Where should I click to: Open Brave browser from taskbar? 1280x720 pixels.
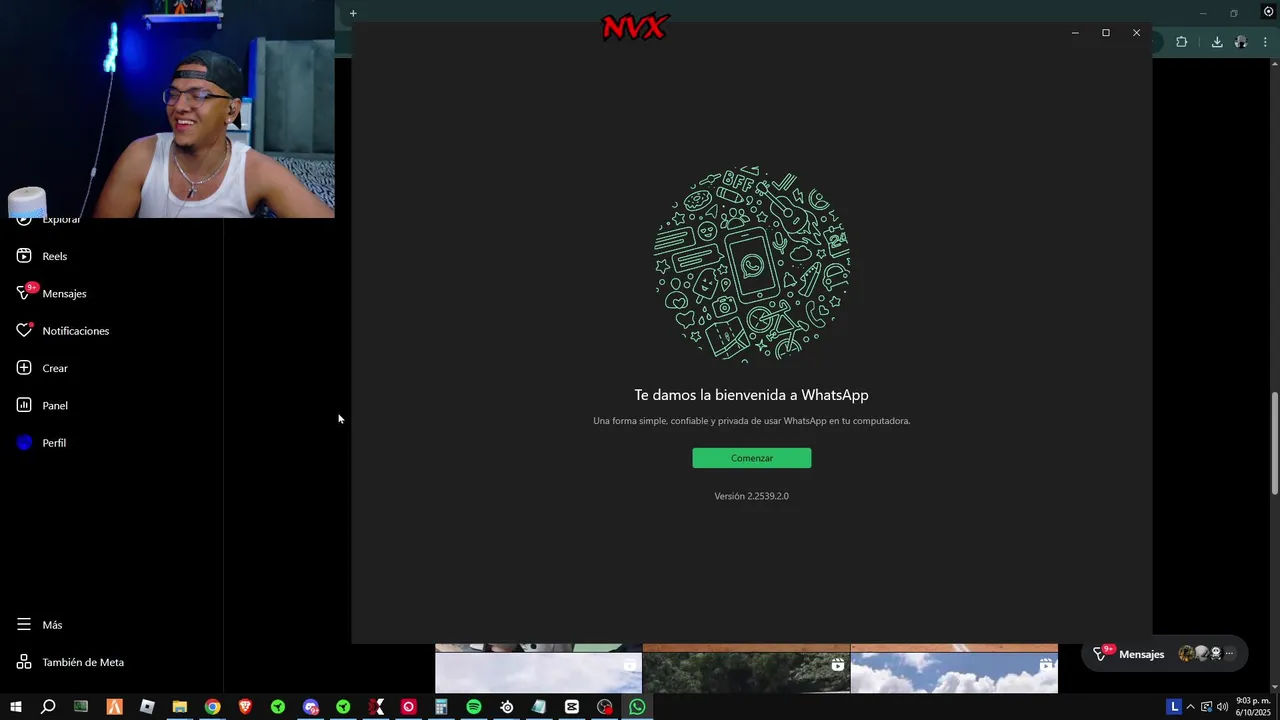(245, 707)
